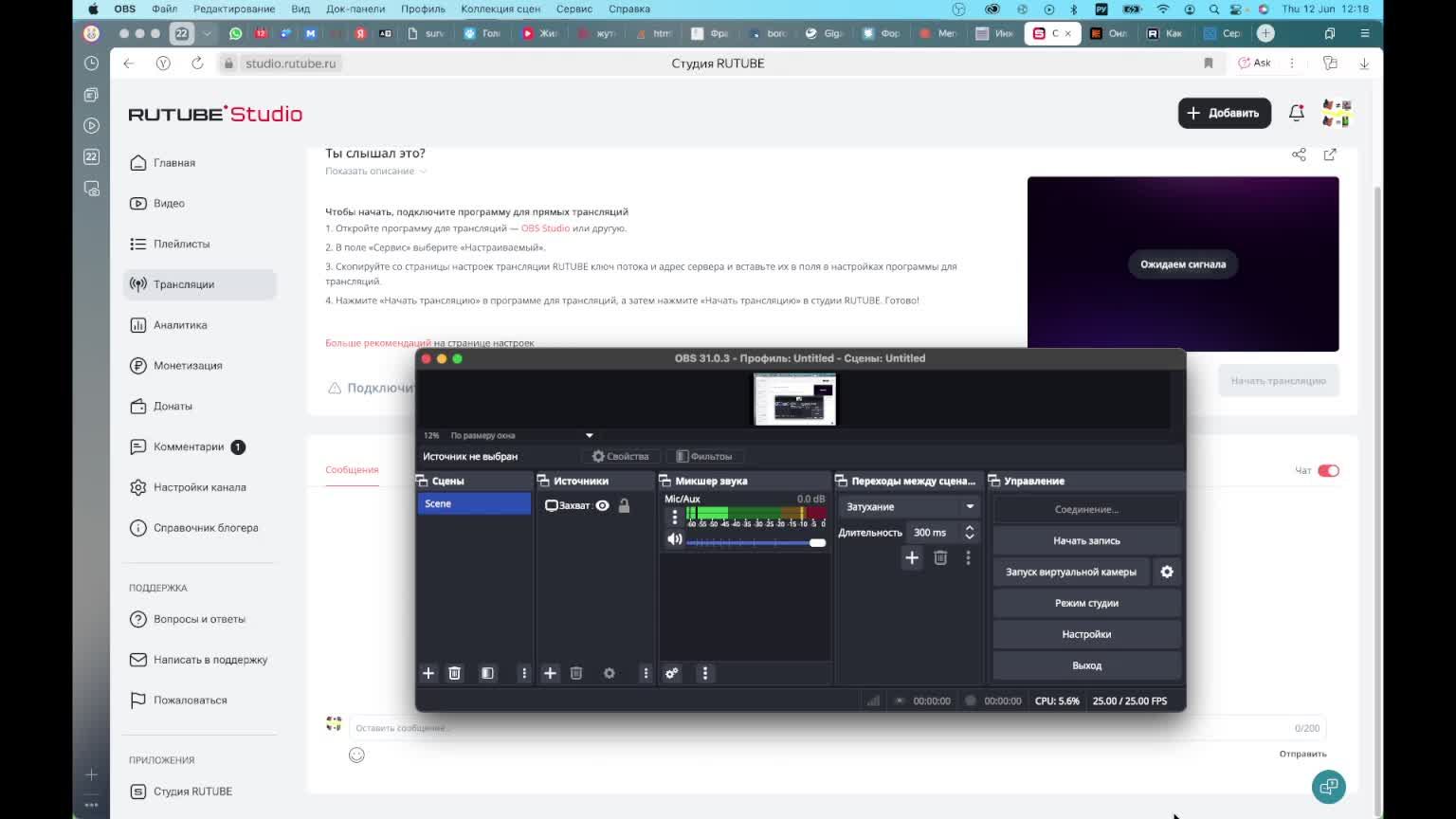The width and height of the screenshot is (1456, 819).
Task: Open Аналитика in RUTUBE sidebar
Action: 200,325
